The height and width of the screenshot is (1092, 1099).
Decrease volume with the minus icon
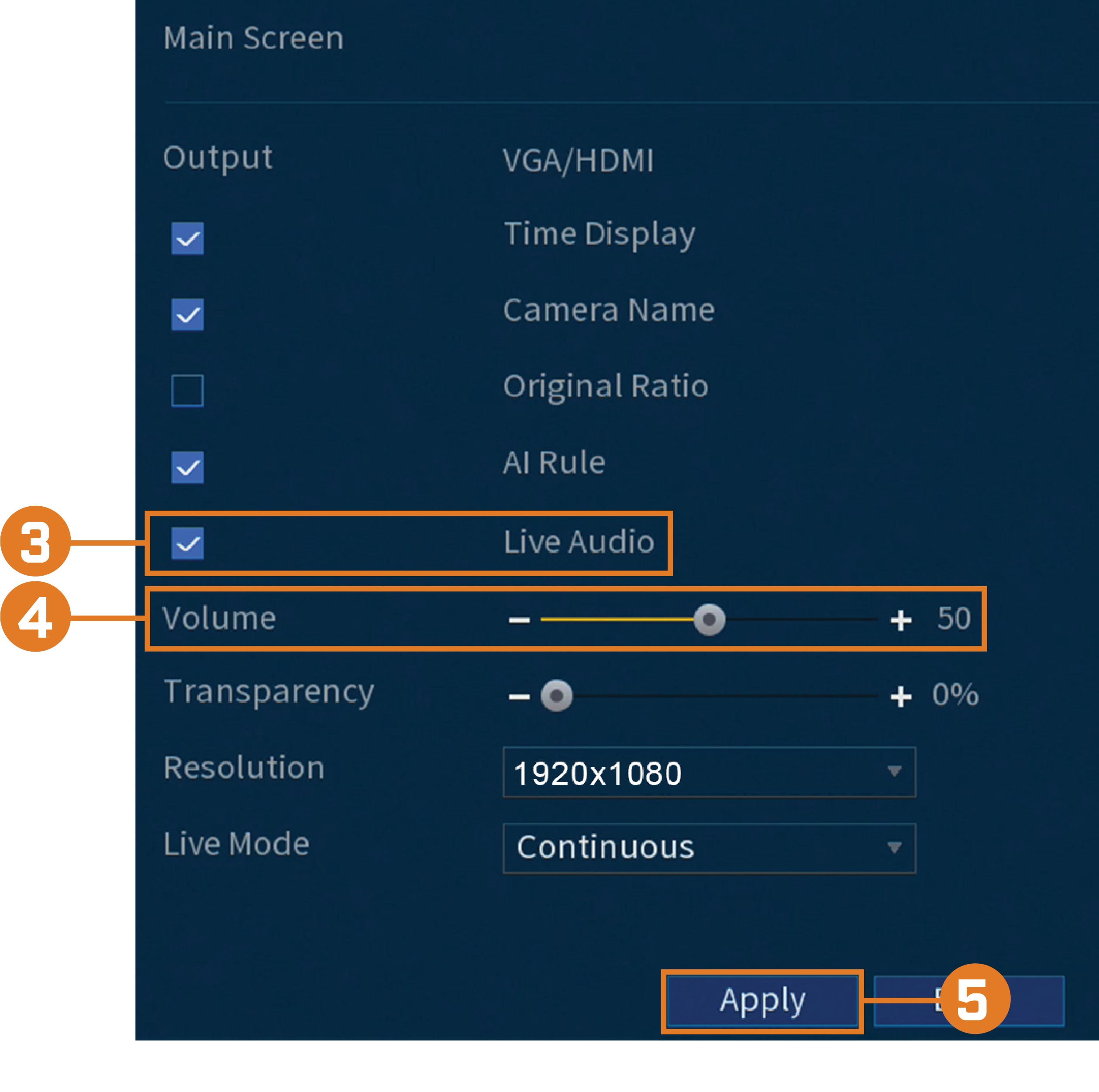click(x=519, y=620)
